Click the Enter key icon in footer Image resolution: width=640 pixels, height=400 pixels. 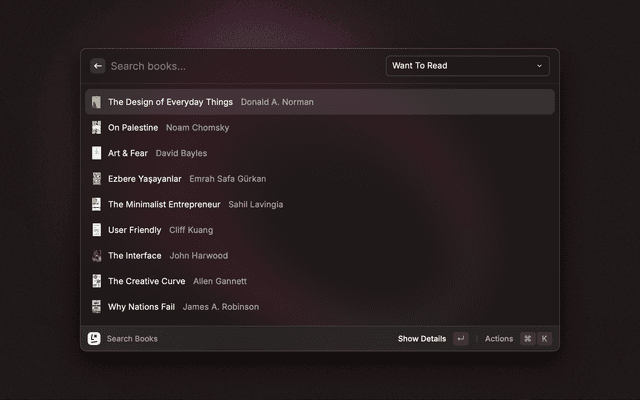point(460,339)
